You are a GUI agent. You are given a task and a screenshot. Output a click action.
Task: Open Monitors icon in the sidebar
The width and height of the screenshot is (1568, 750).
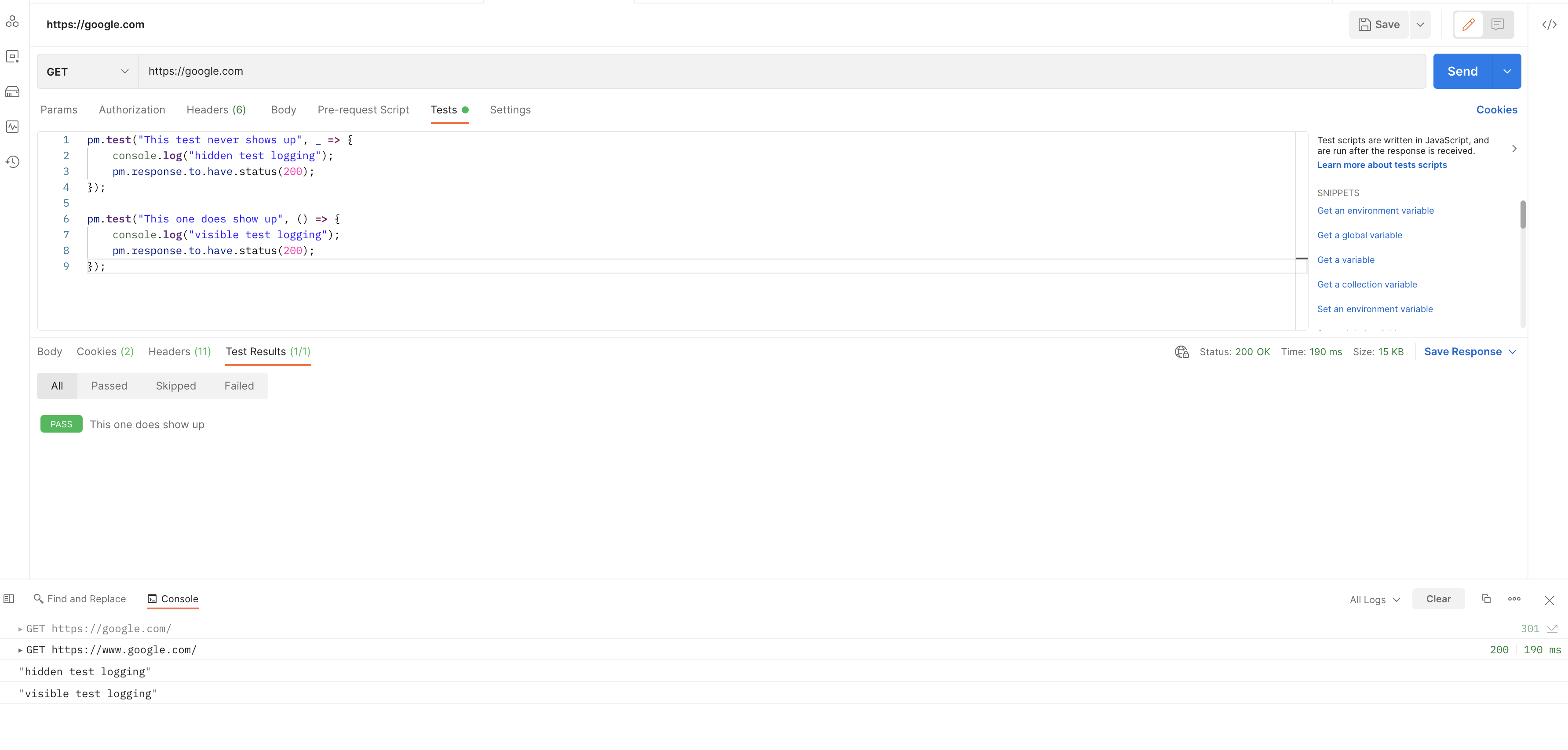click(12, 127)
